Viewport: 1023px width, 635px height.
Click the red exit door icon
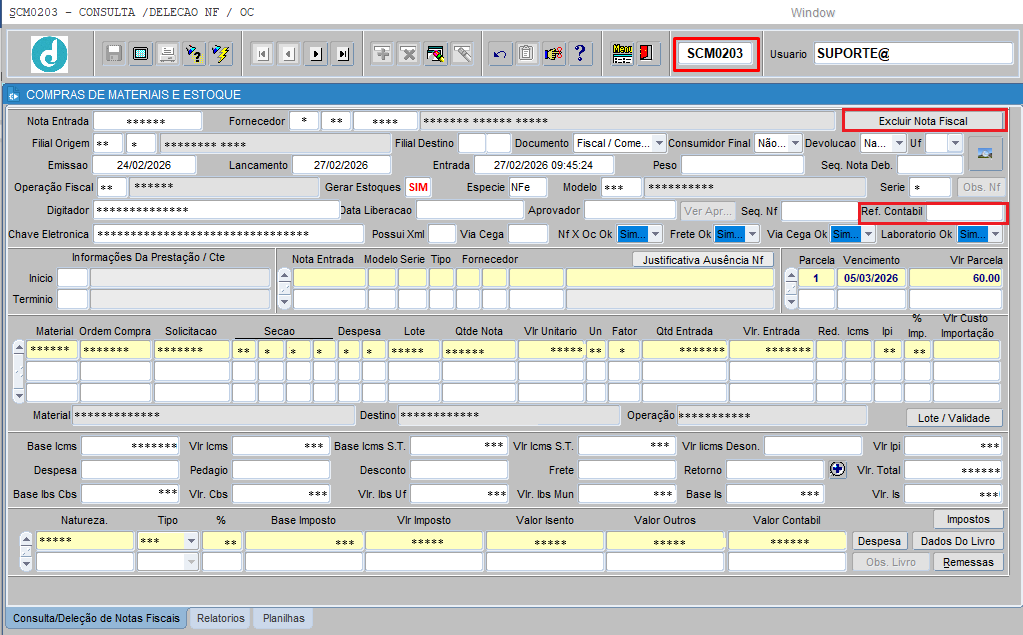click(647, 54)
